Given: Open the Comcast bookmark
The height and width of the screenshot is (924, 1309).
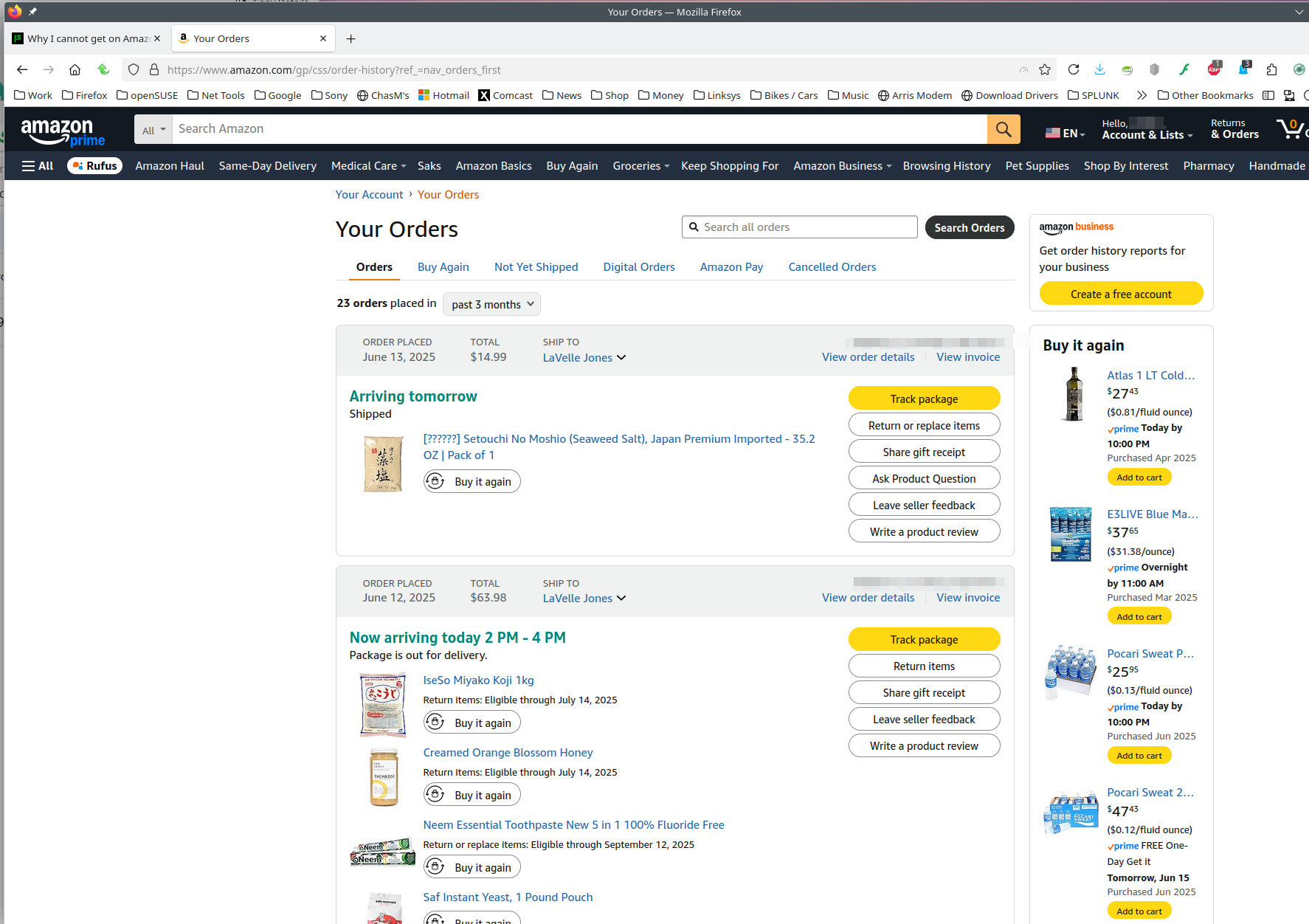Looking at the screenshot, I should [x=505, y=95].
